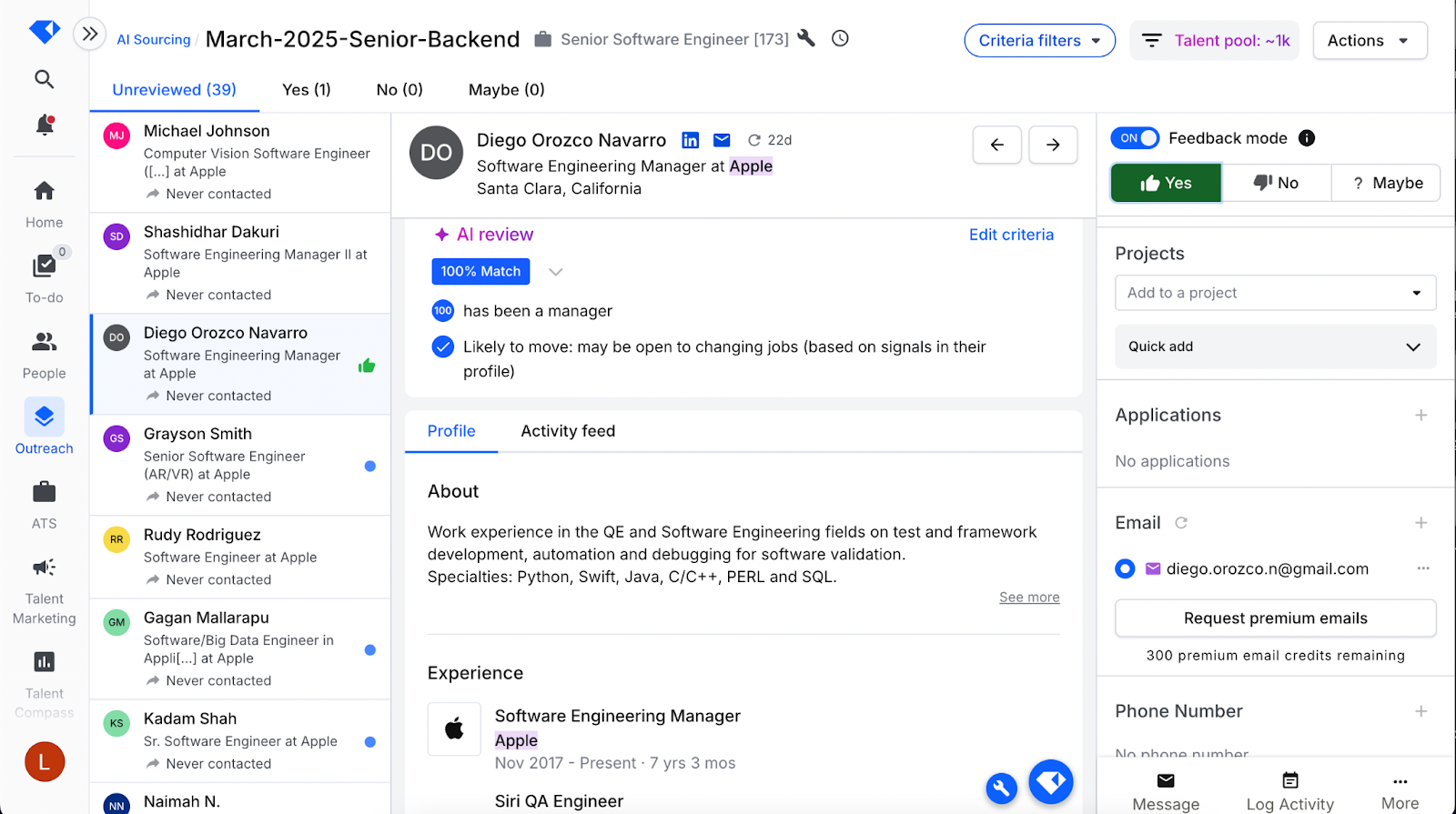The height and width of the screenshot is (814, 1456).
Task: Mark candidate as Yes
Action: (1166, 183)
